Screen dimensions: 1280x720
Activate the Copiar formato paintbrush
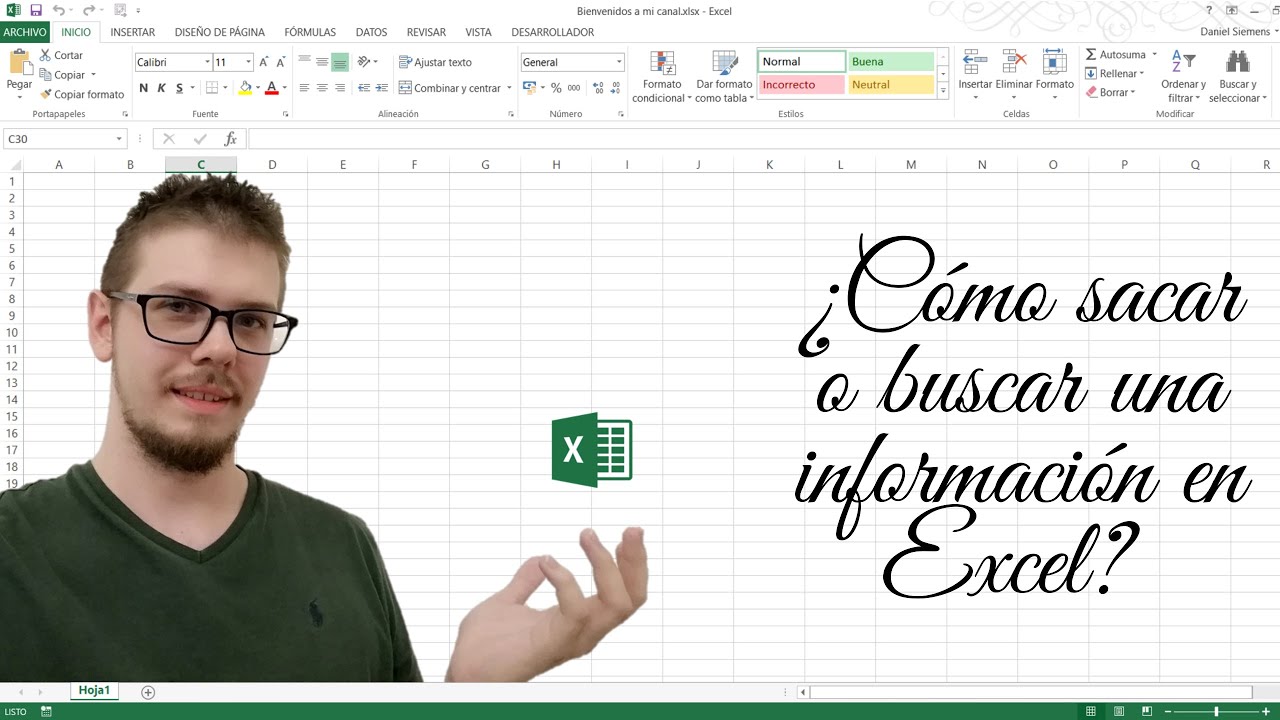click(82, 94)
